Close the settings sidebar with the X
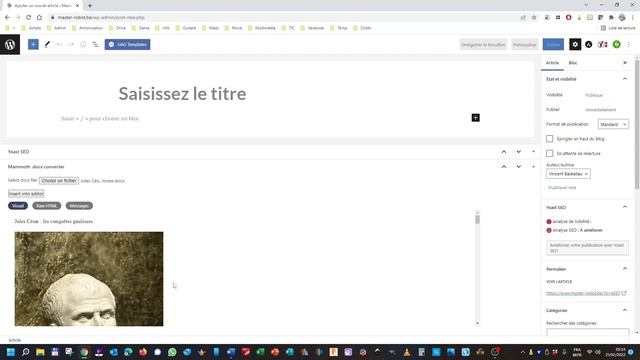The image size is (640, 360). (x=625, y=63)
